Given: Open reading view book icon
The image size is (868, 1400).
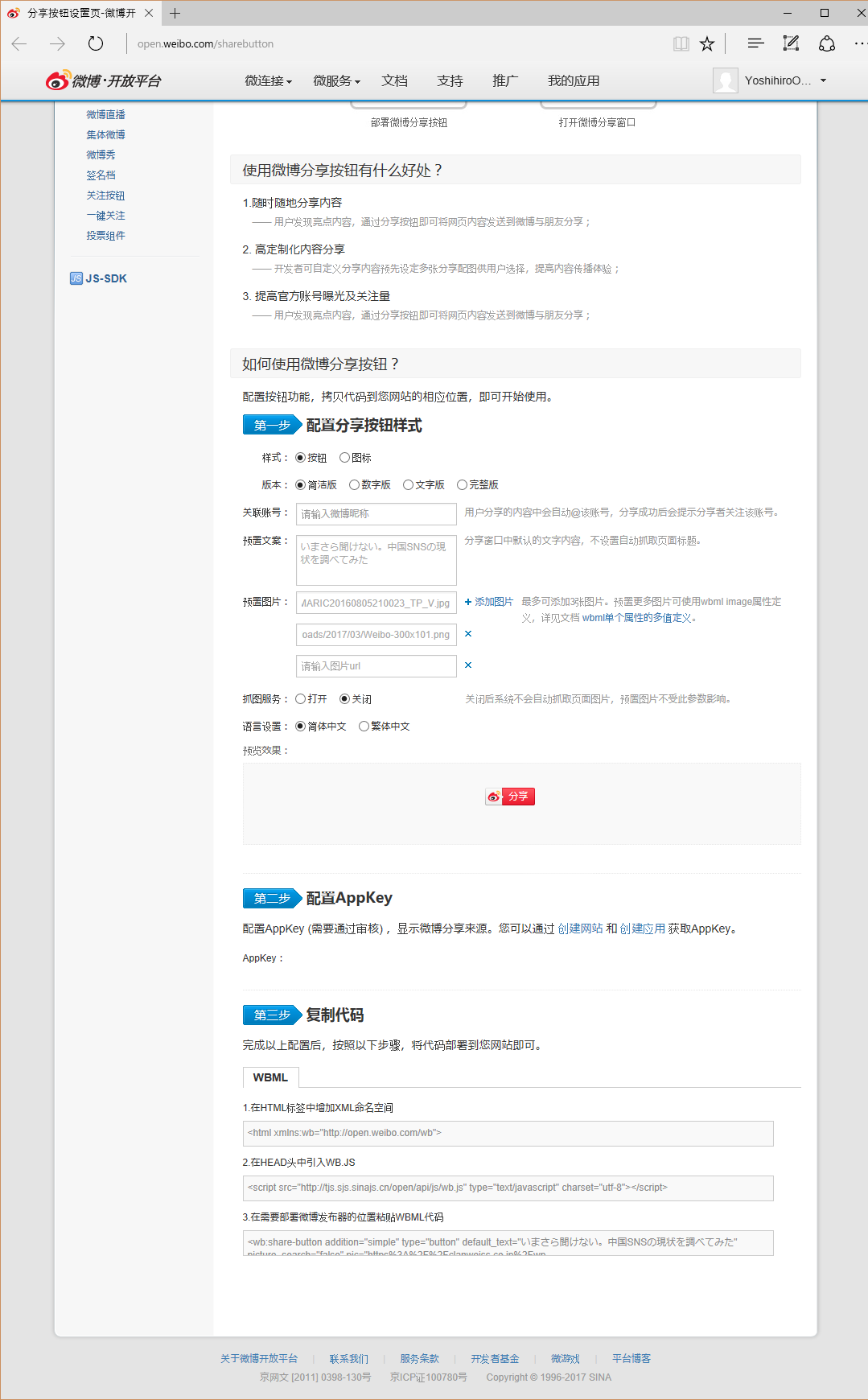Looking at the screenshot, I should pyautogui.click(x=681, y=43).
